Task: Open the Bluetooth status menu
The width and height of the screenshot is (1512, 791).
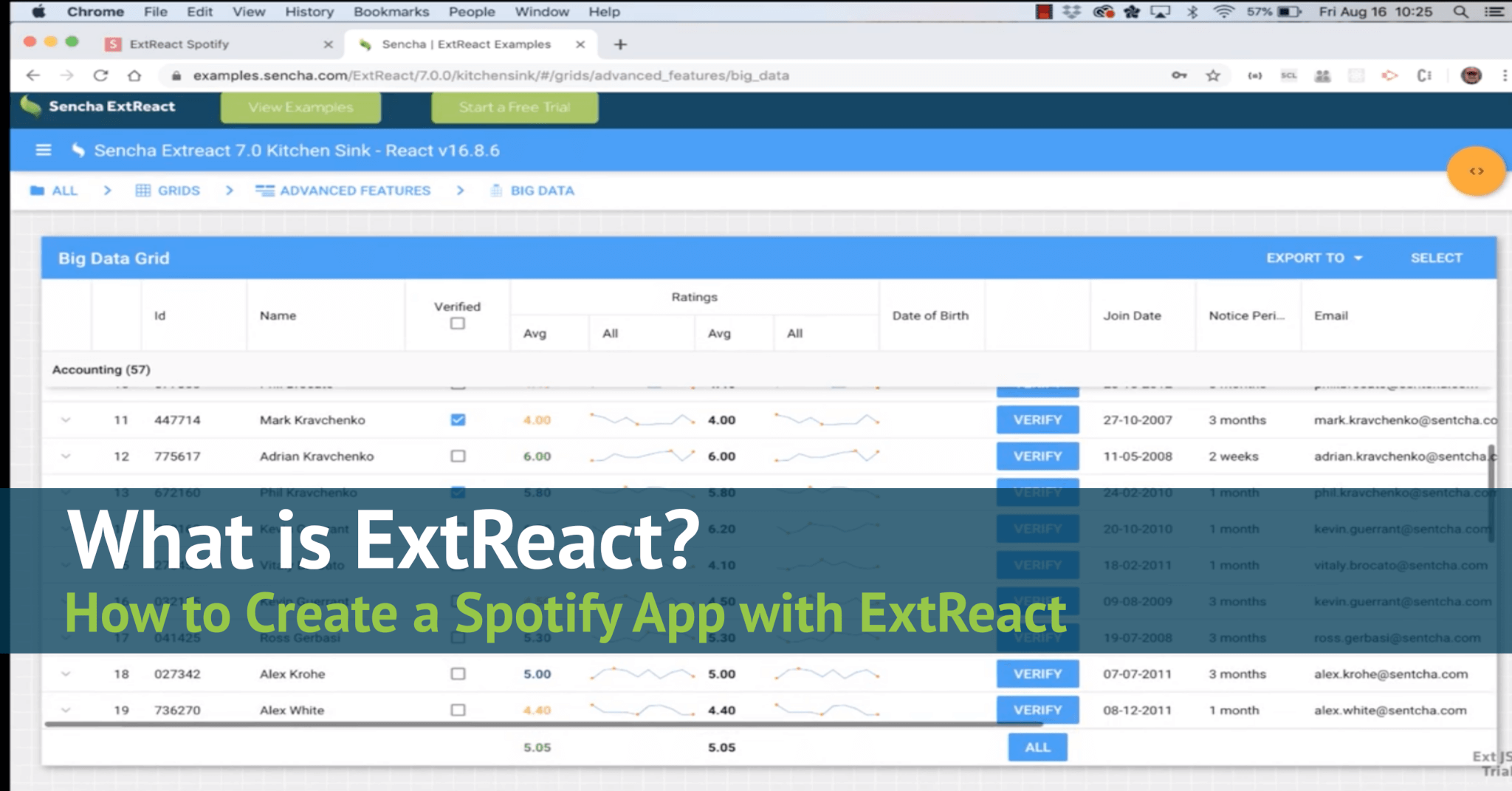Action: [x=1192, y=12]
